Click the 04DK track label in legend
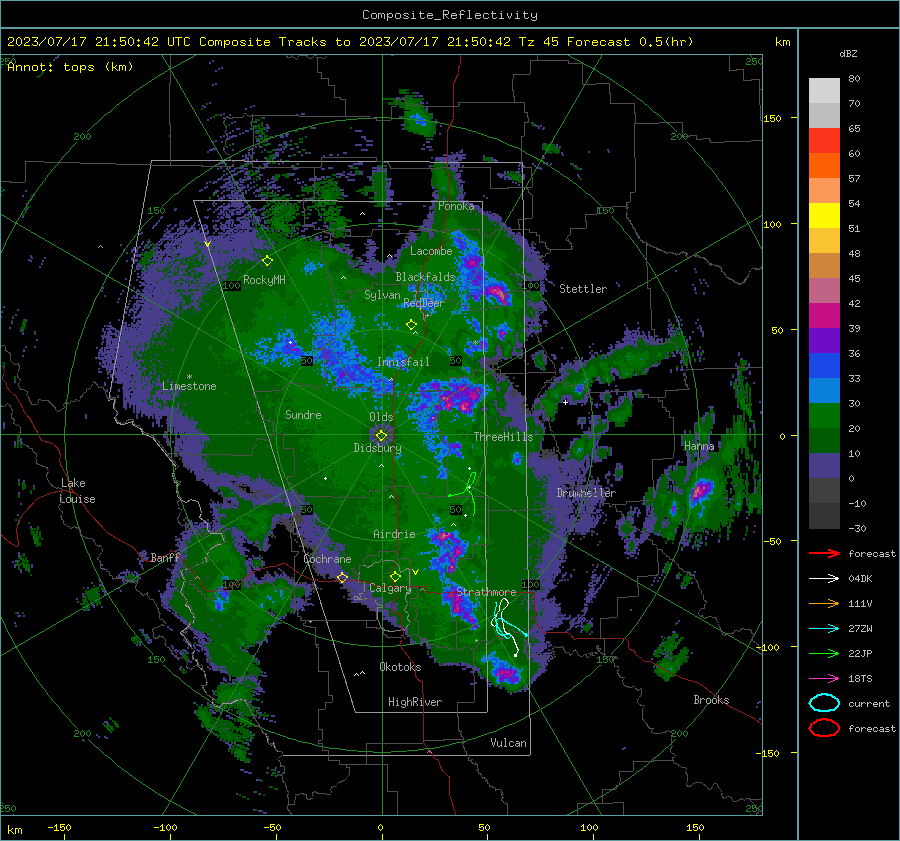 click(x=860, y=579)
